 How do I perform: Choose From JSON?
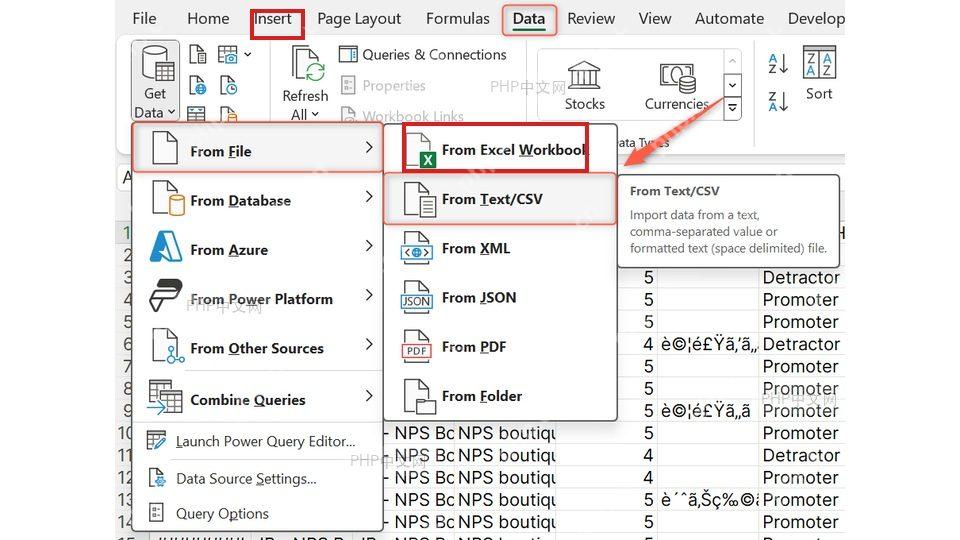500,297
